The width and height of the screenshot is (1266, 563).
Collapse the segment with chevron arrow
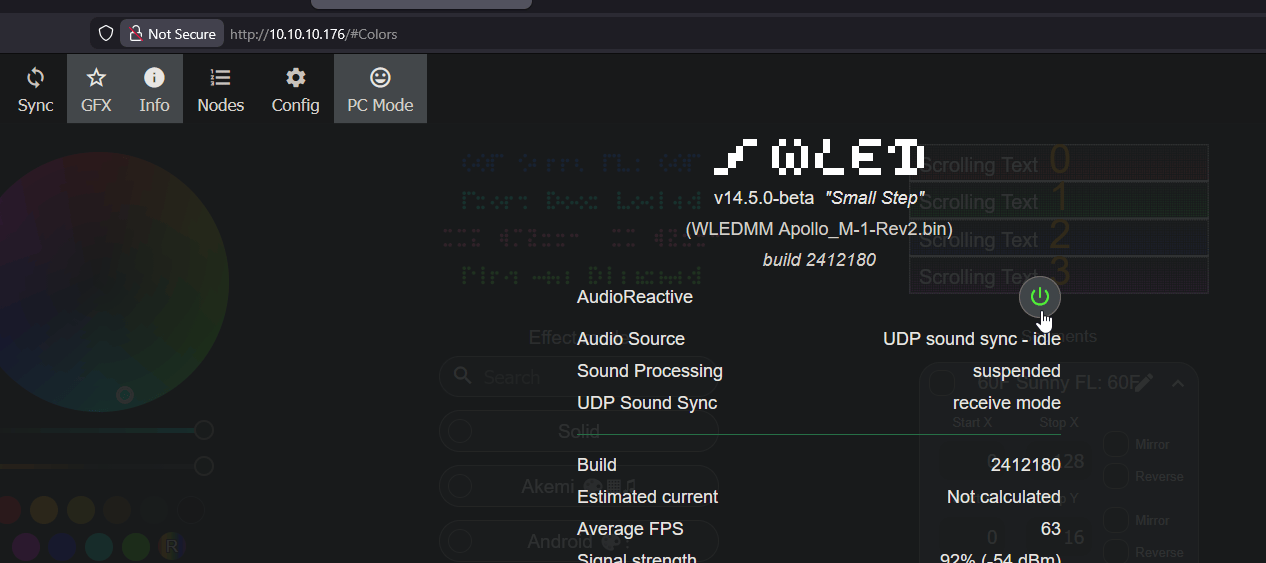(1177, 382)
